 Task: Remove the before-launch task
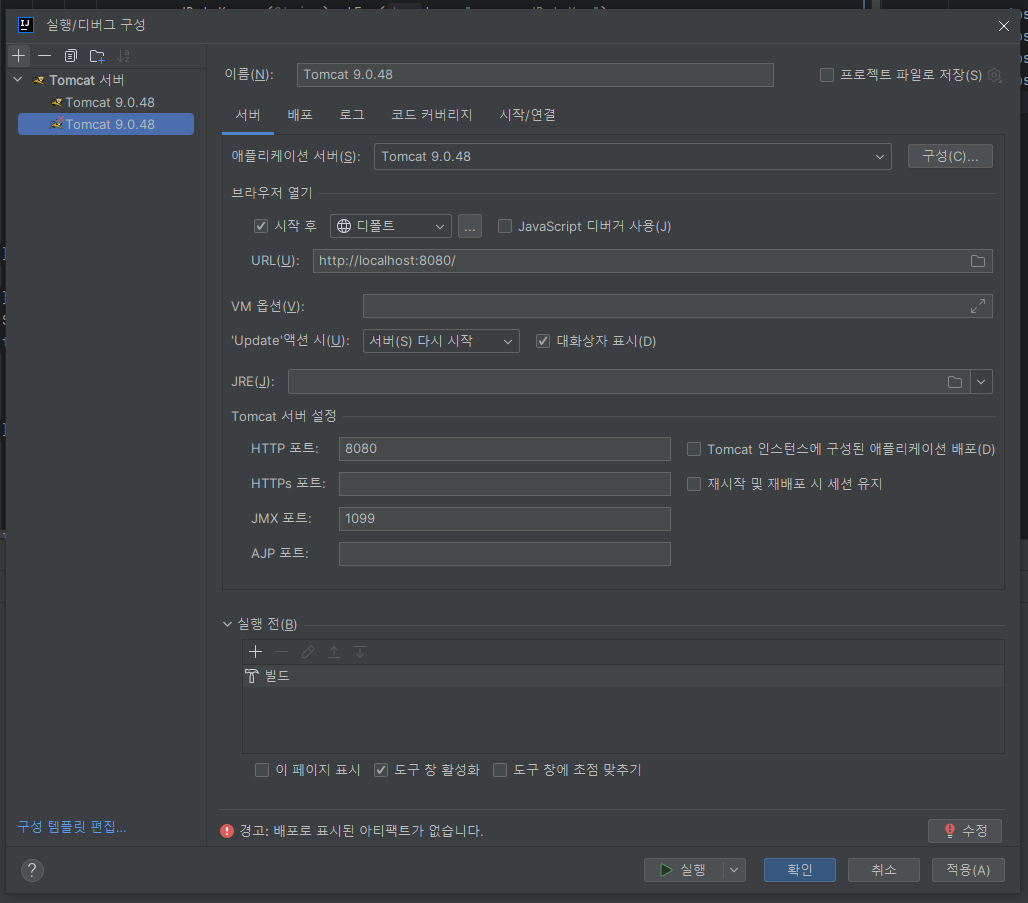pyautogui.click(x=281, y=651)
